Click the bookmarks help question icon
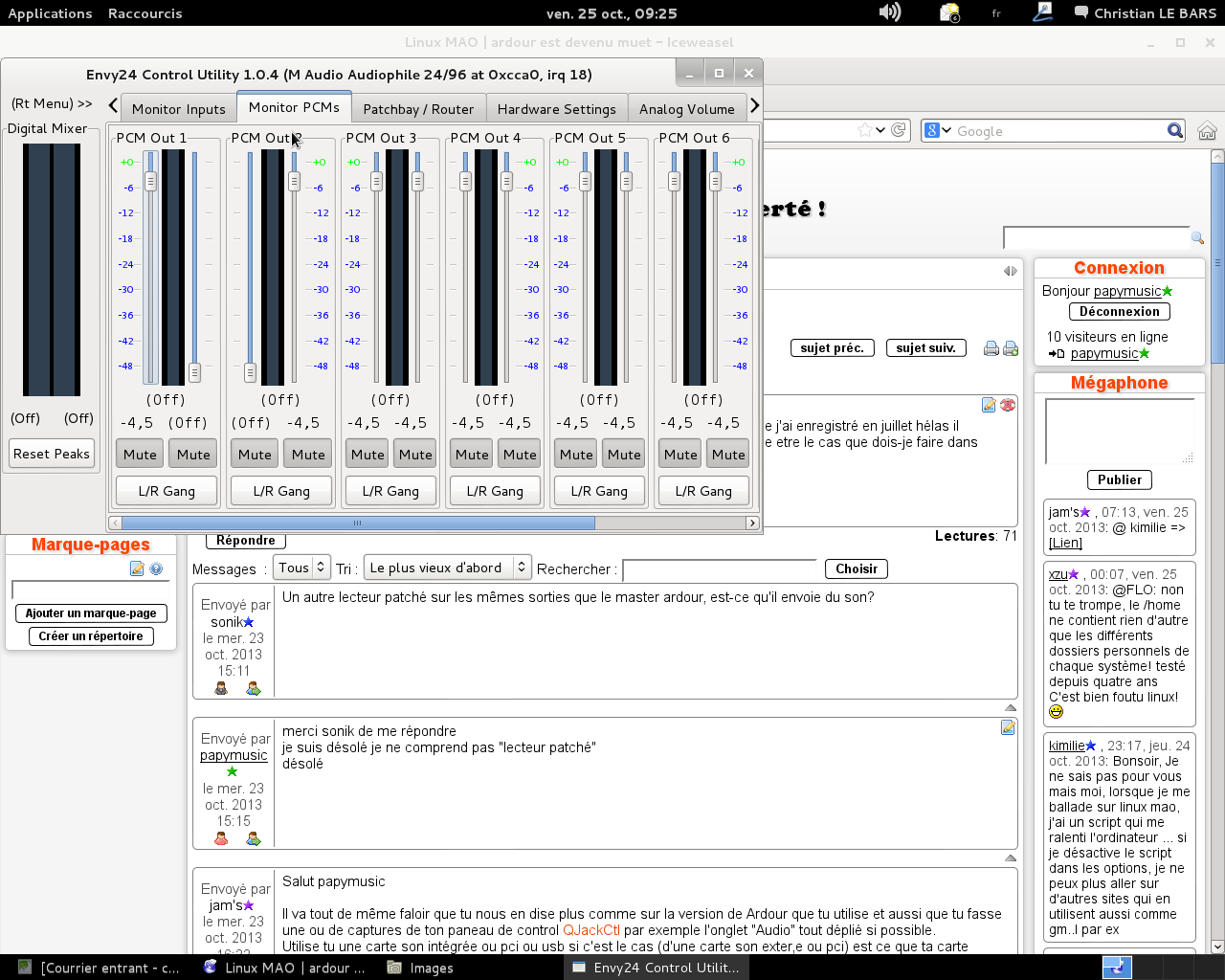Viewport: 1225px width, 980px height. point(156,568)
